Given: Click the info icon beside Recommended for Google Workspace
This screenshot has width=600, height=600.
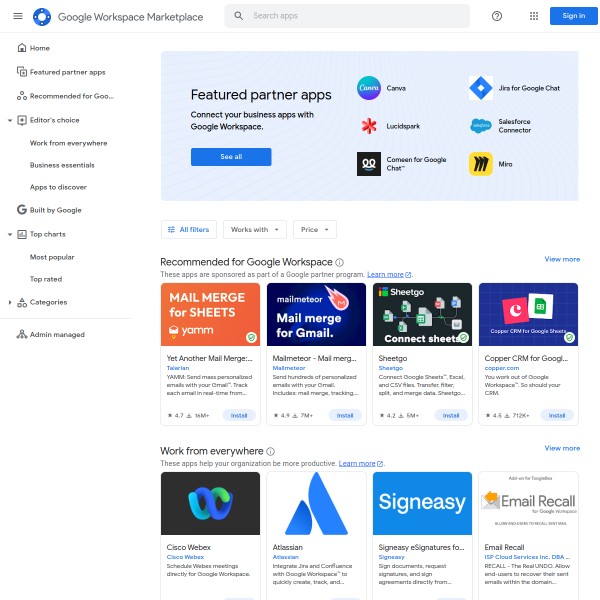Looking at the screenshot, I should pos(339,262).
